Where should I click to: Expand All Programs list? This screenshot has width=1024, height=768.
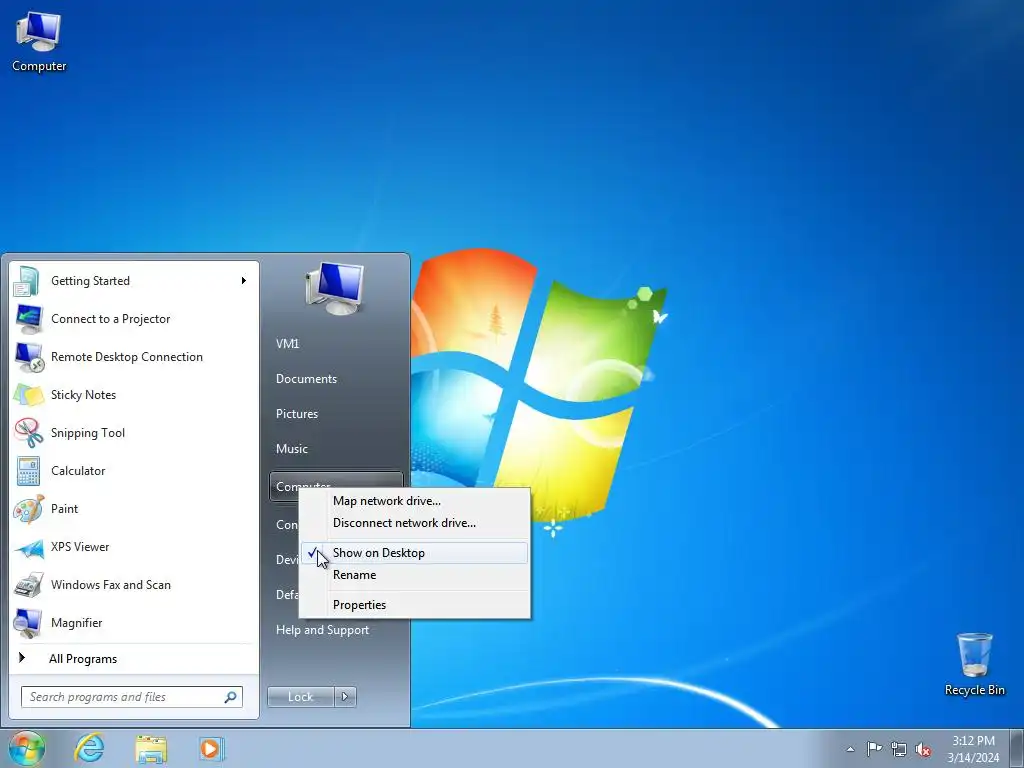point(83,659)
